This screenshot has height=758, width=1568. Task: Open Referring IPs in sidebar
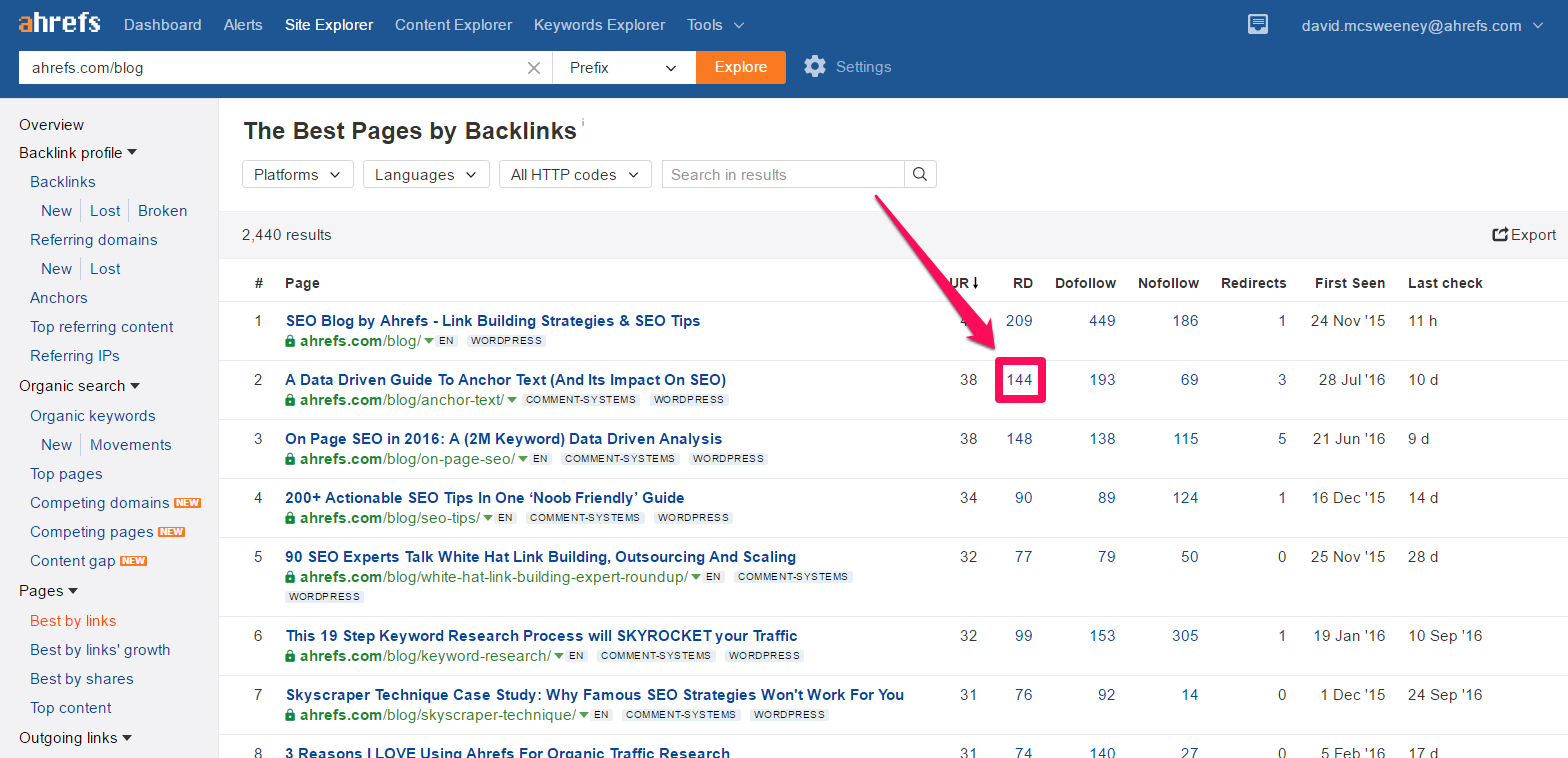[75, 356]
